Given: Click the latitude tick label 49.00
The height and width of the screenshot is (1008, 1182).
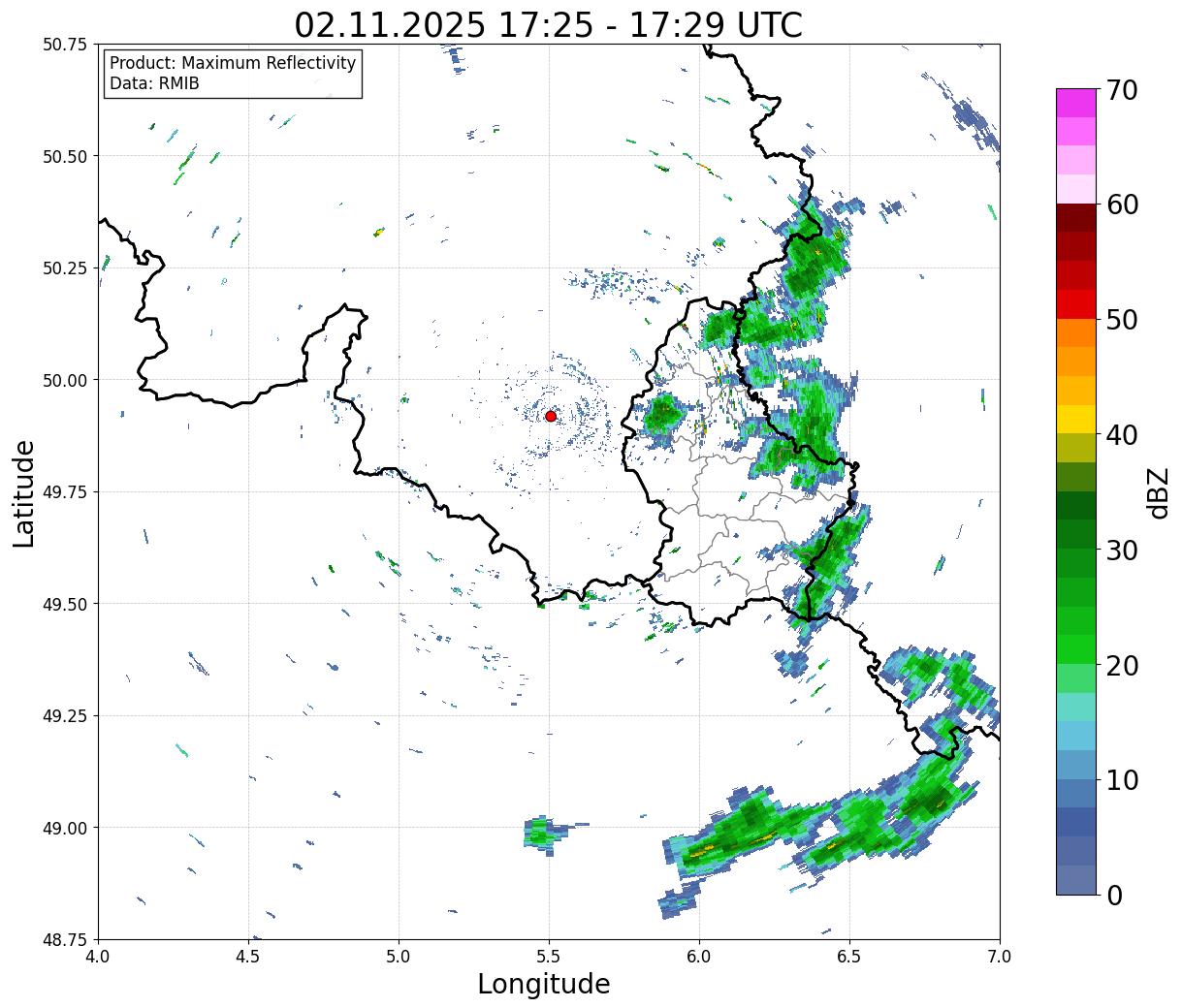Looking at the screenshot, I should tap(66, 828).
